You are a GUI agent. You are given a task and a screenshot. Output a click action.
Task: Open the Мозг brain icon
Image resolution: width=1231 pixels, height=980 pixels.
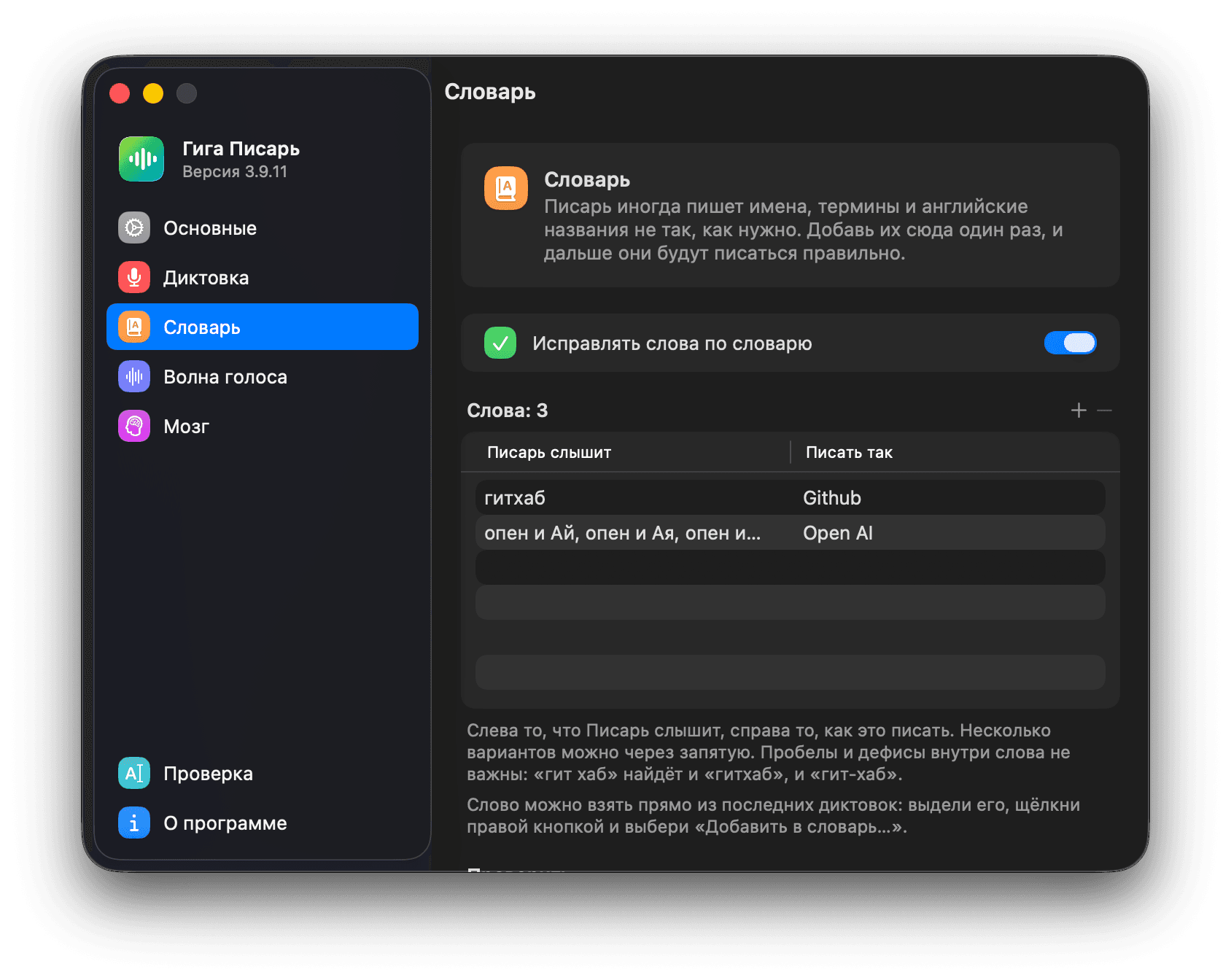[134, 427]
